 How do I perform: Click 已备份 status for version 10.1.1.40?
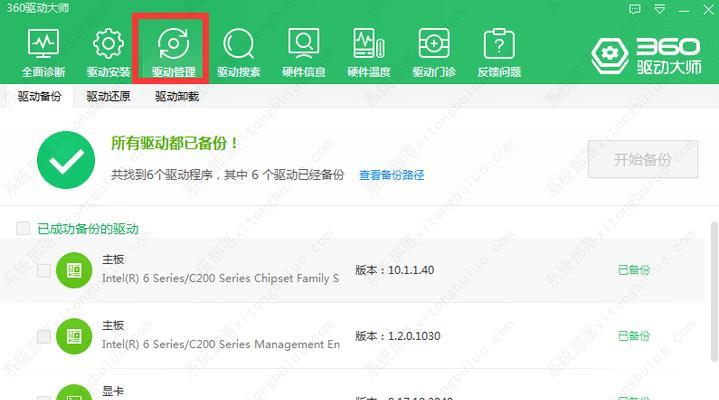point(634,270)
